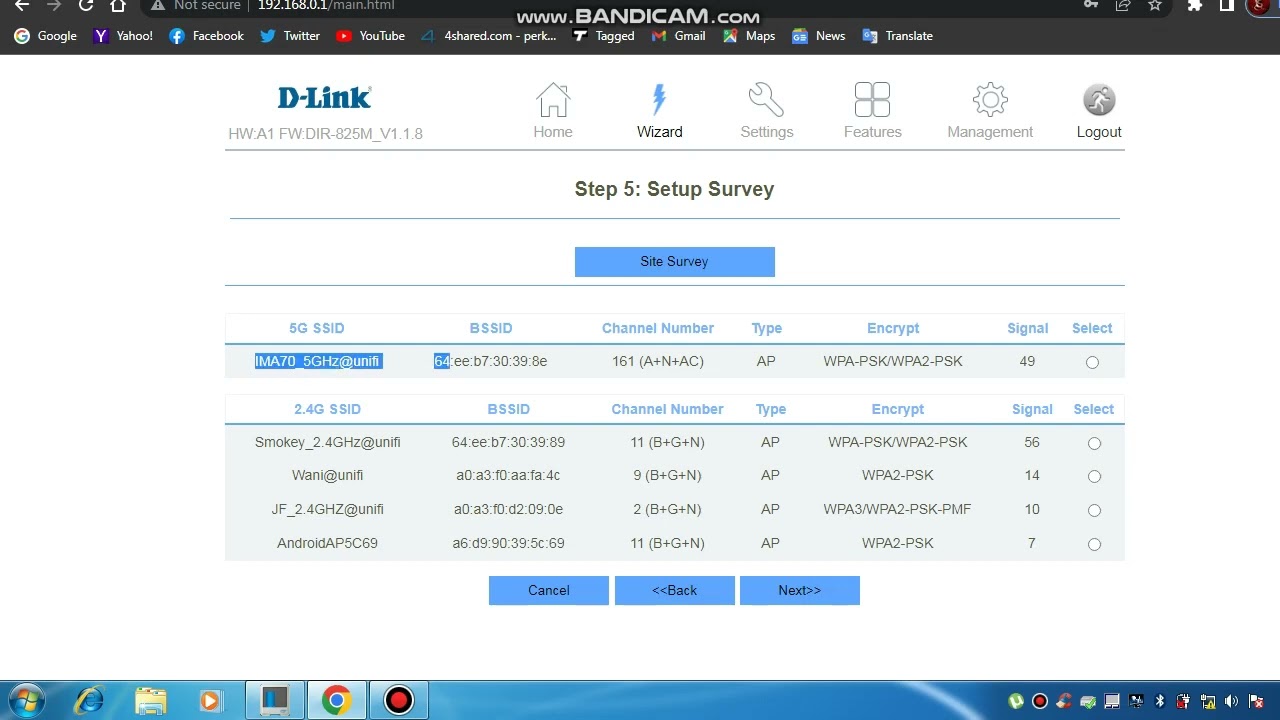Open the Settings wrench icon
Image resolution: width=1280 pixels, height=720 pixels.
click(x=766, y=100)
